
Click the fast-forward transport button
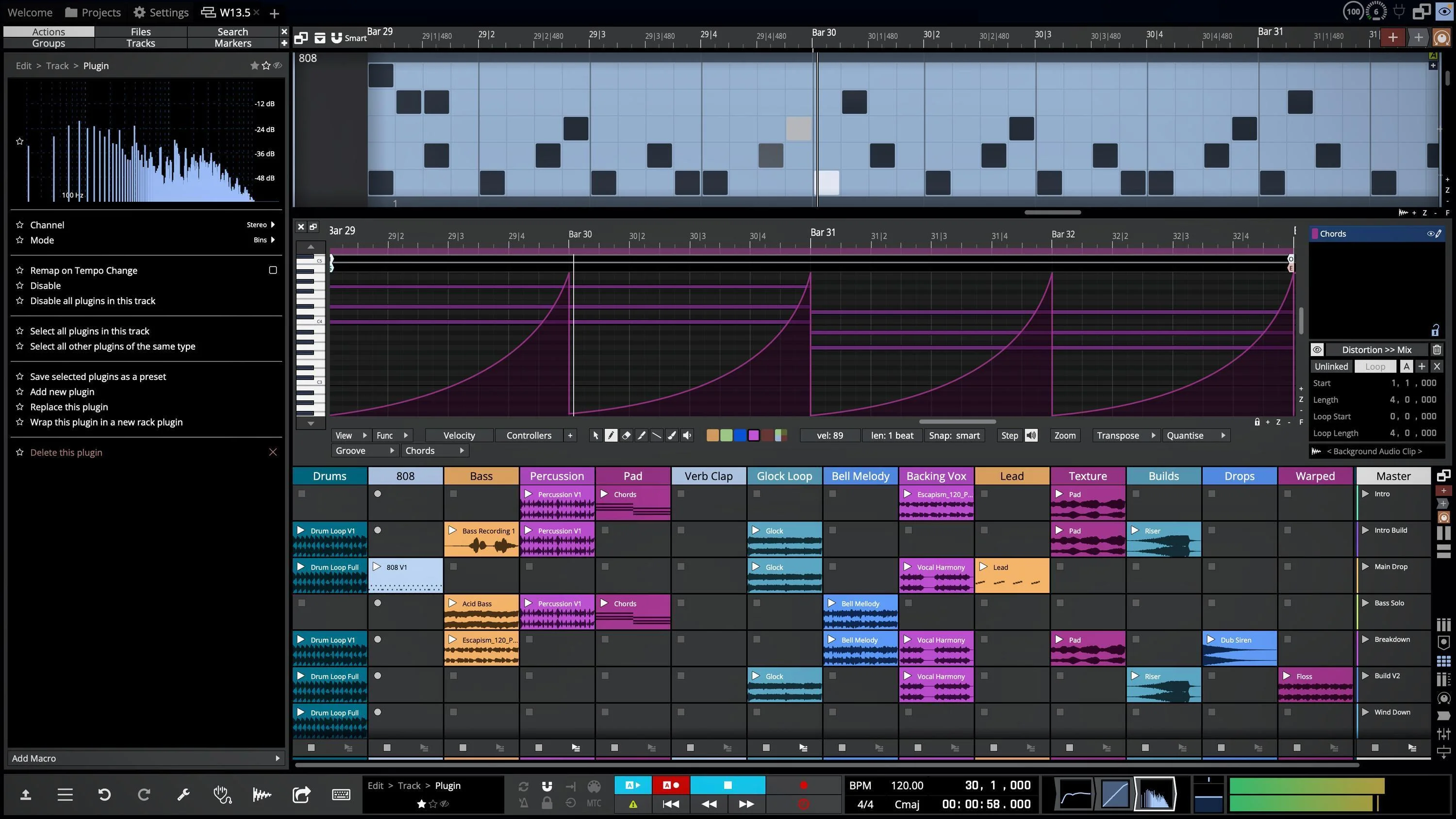tap(746, 804)
